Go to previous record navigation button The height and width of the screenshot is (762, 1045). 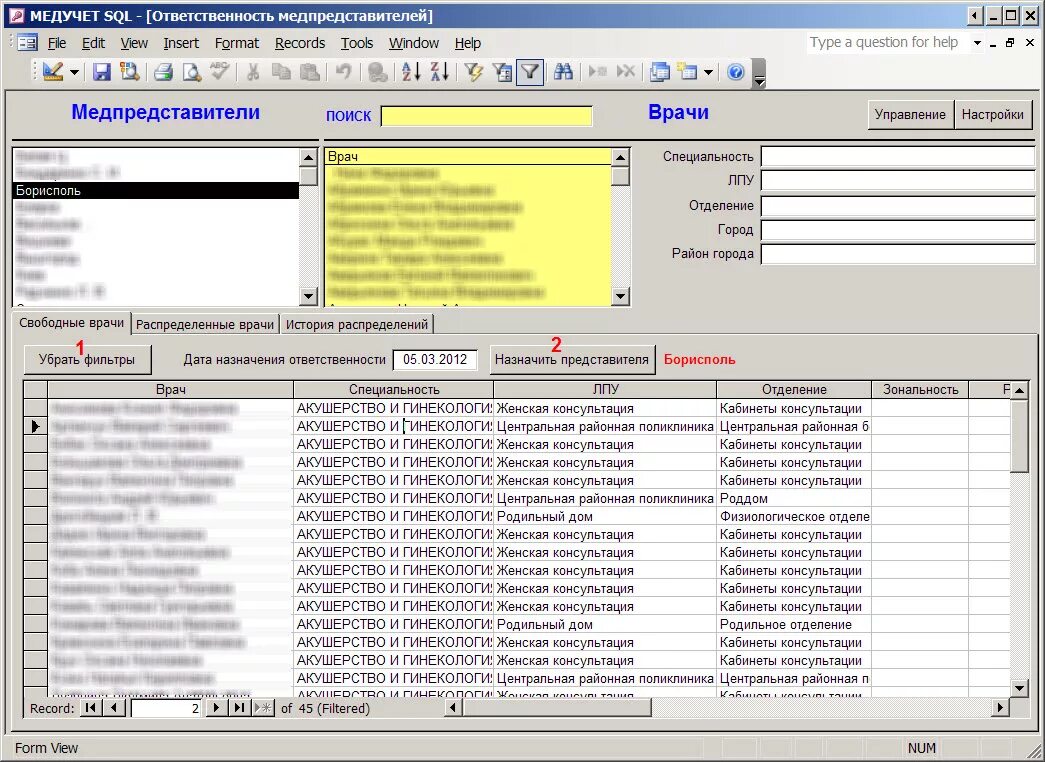coord(114,708)
